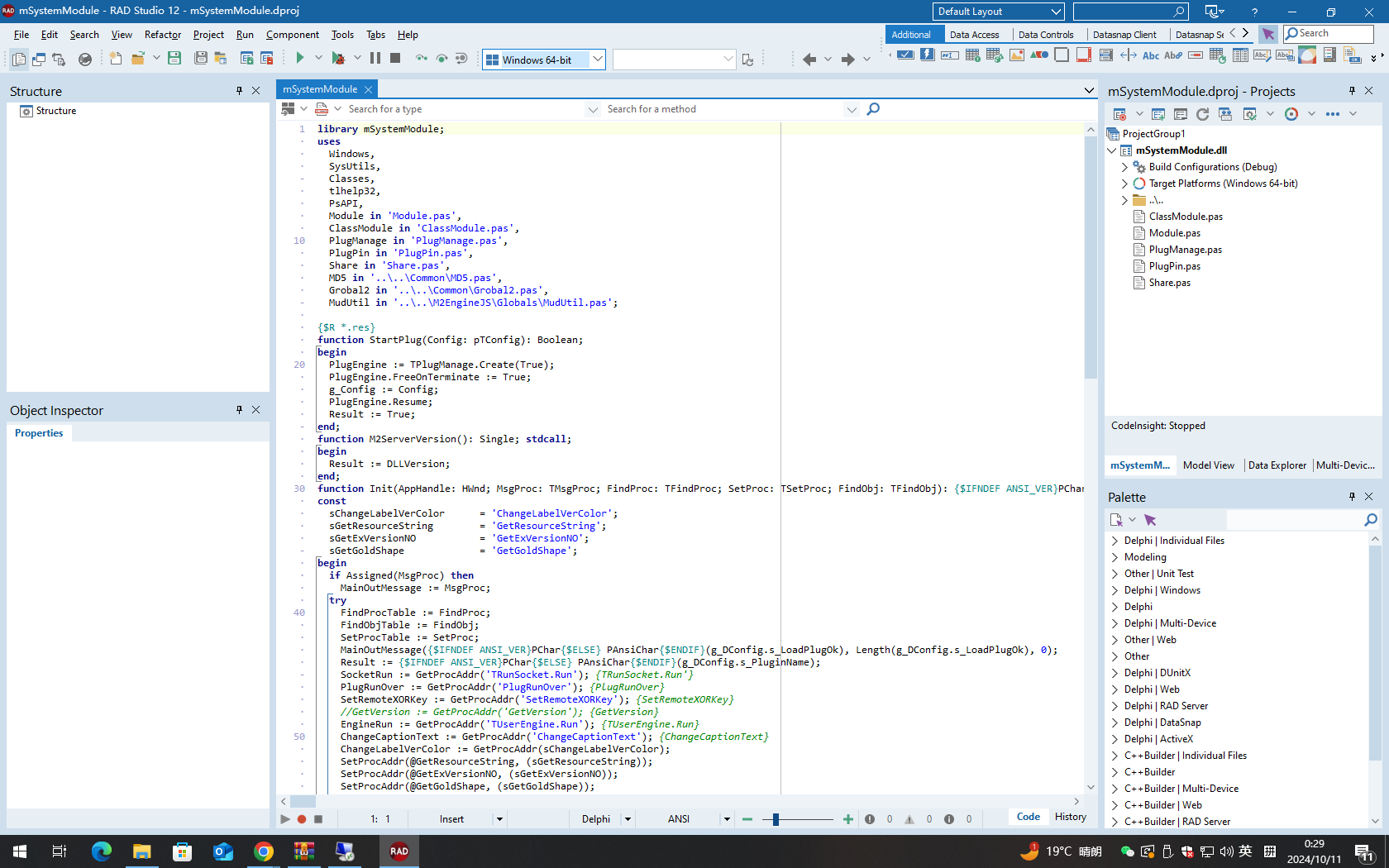1389x868 pixels.
Task: Click the zoom-out minus icon in status bar
Action: [x=747, y=819]
